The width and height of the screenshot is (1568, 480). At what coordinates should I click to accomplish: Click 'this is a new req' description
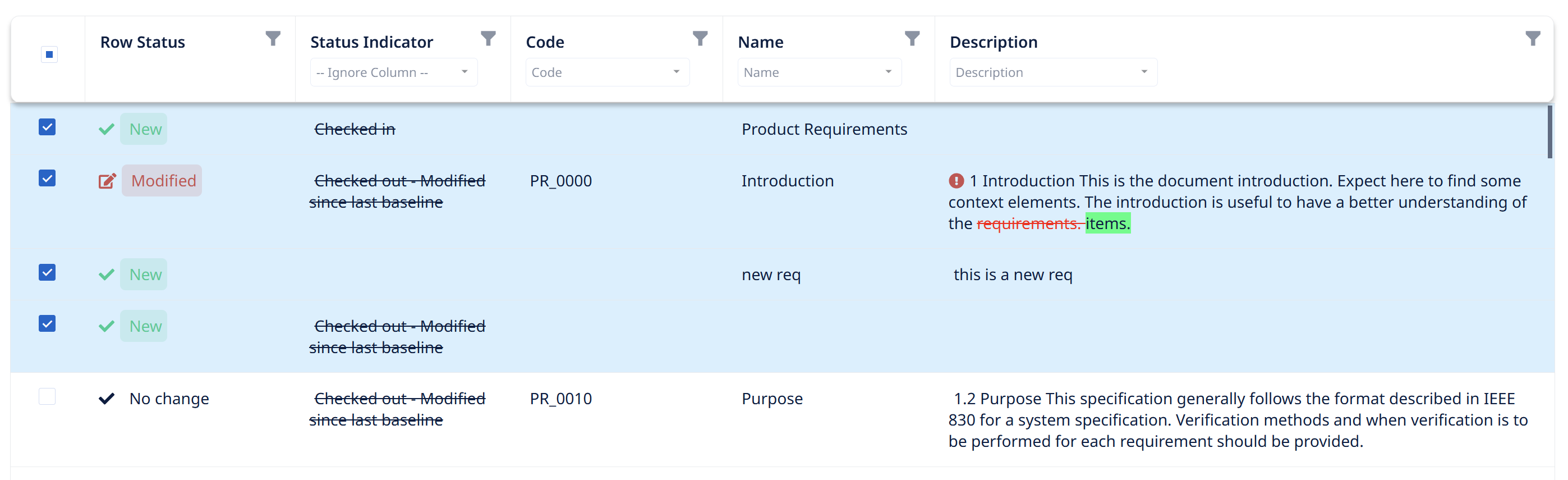(x=1013, y=275)
